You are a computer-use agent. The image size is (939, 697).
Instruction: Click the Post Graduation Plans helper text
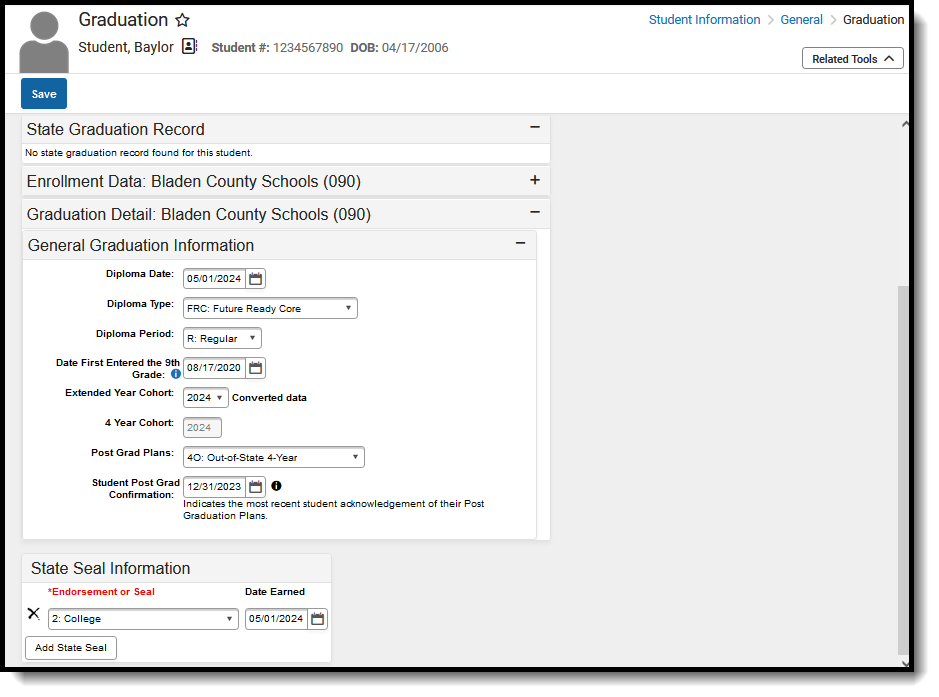click(334, 510)
